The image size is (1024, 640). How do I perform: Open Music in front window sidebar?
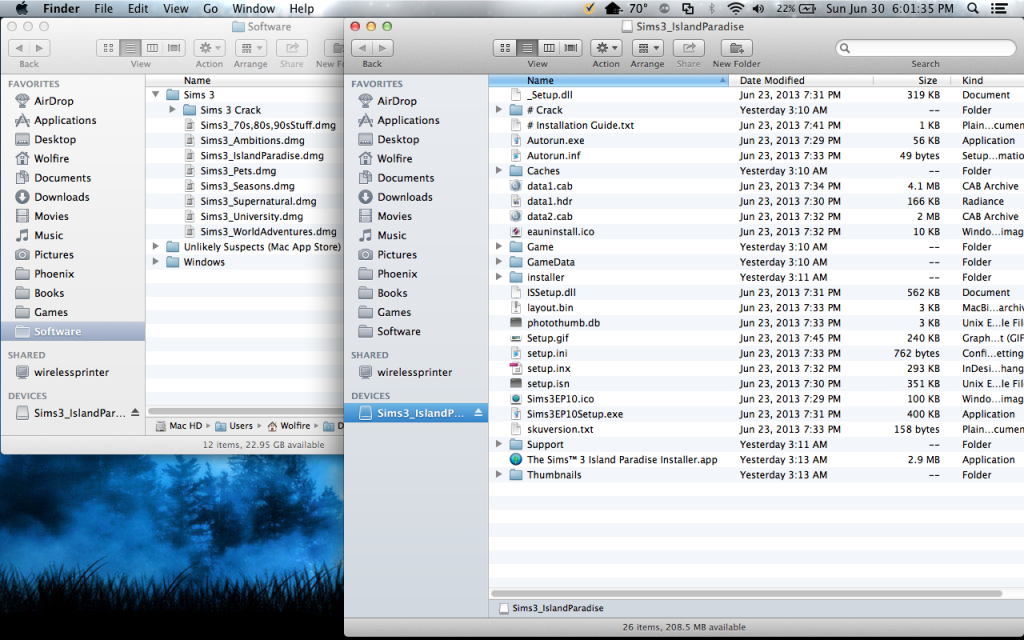point(391,236)
